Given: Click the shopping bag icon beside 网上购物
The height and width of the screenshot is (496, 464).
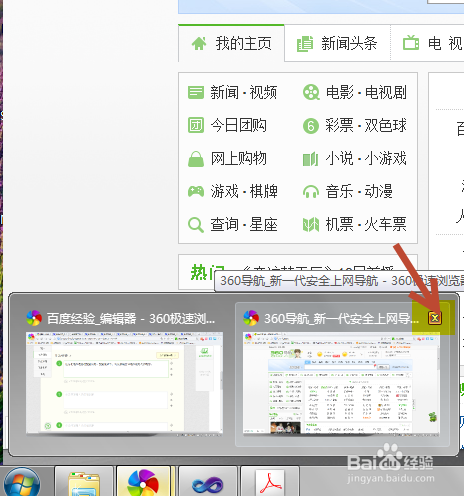Looking at the screenshot, I should pyautogui.click(x=196, y=159).
